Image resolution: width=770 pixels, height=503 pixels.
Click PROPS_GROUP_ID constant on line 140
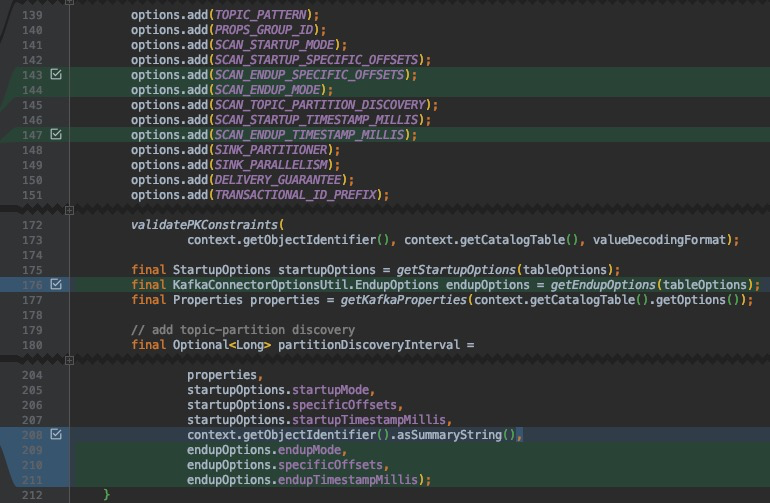tap(264, 30)
